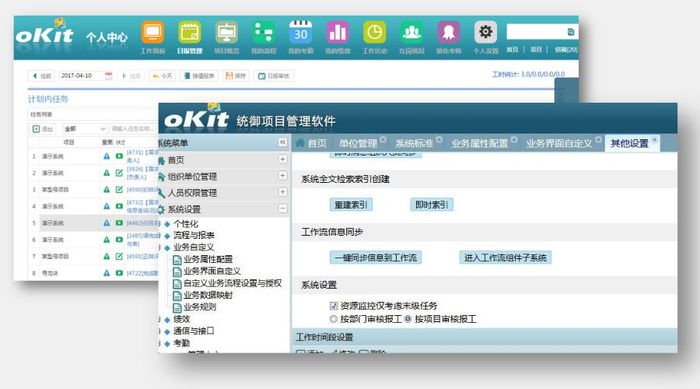Open the 全部 filter dropdown in the task list

84,129
